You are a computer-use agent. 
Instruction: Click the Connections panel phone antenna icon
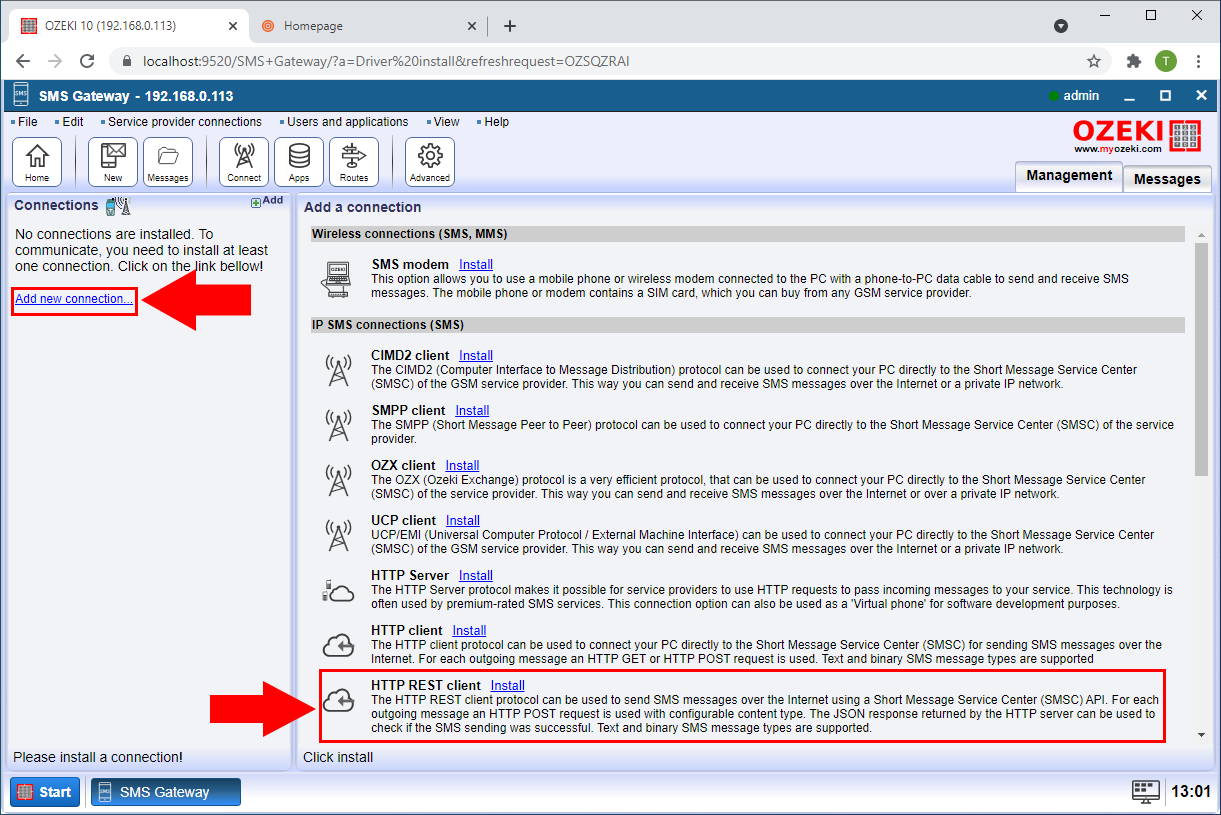point(118,206)
